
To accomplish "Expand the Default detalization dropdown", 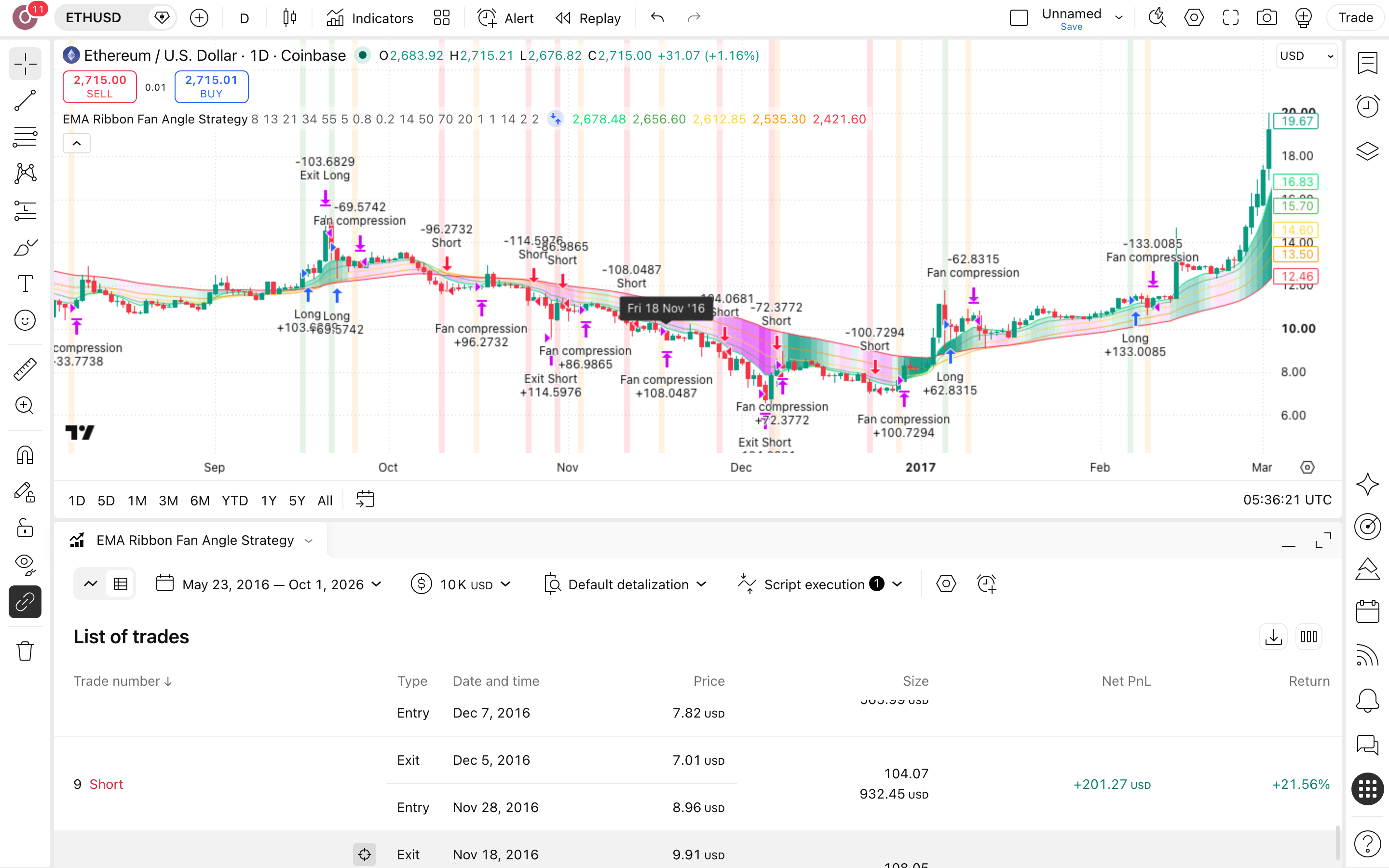I will [x=625, y=584].
